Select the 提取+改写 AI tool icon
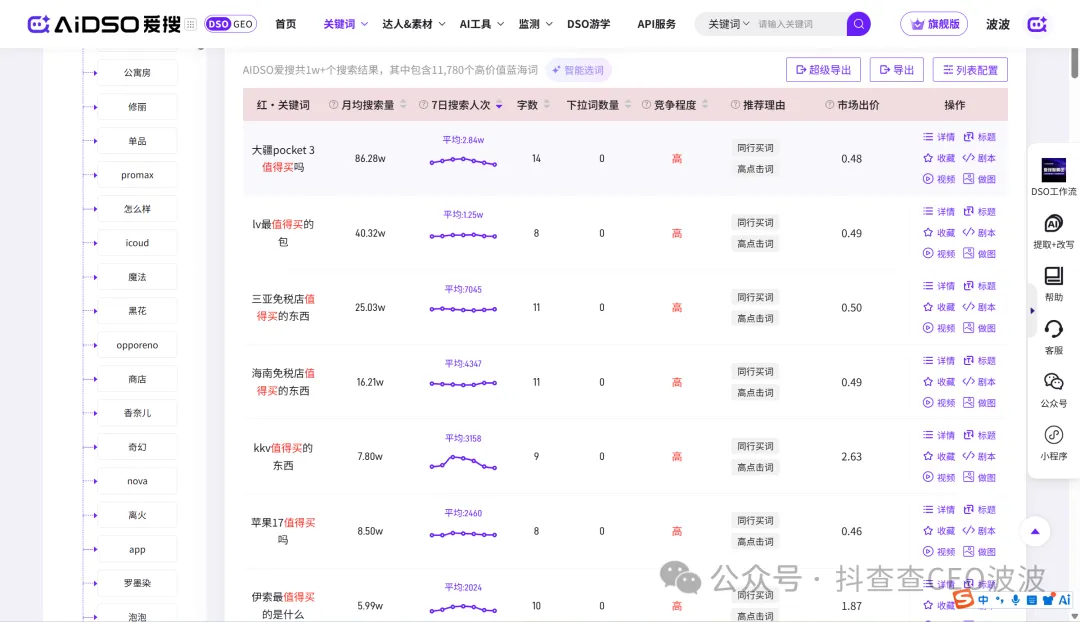This screenshot has width=1080, height=622. pyautogui.click(x=1053, y=232)
